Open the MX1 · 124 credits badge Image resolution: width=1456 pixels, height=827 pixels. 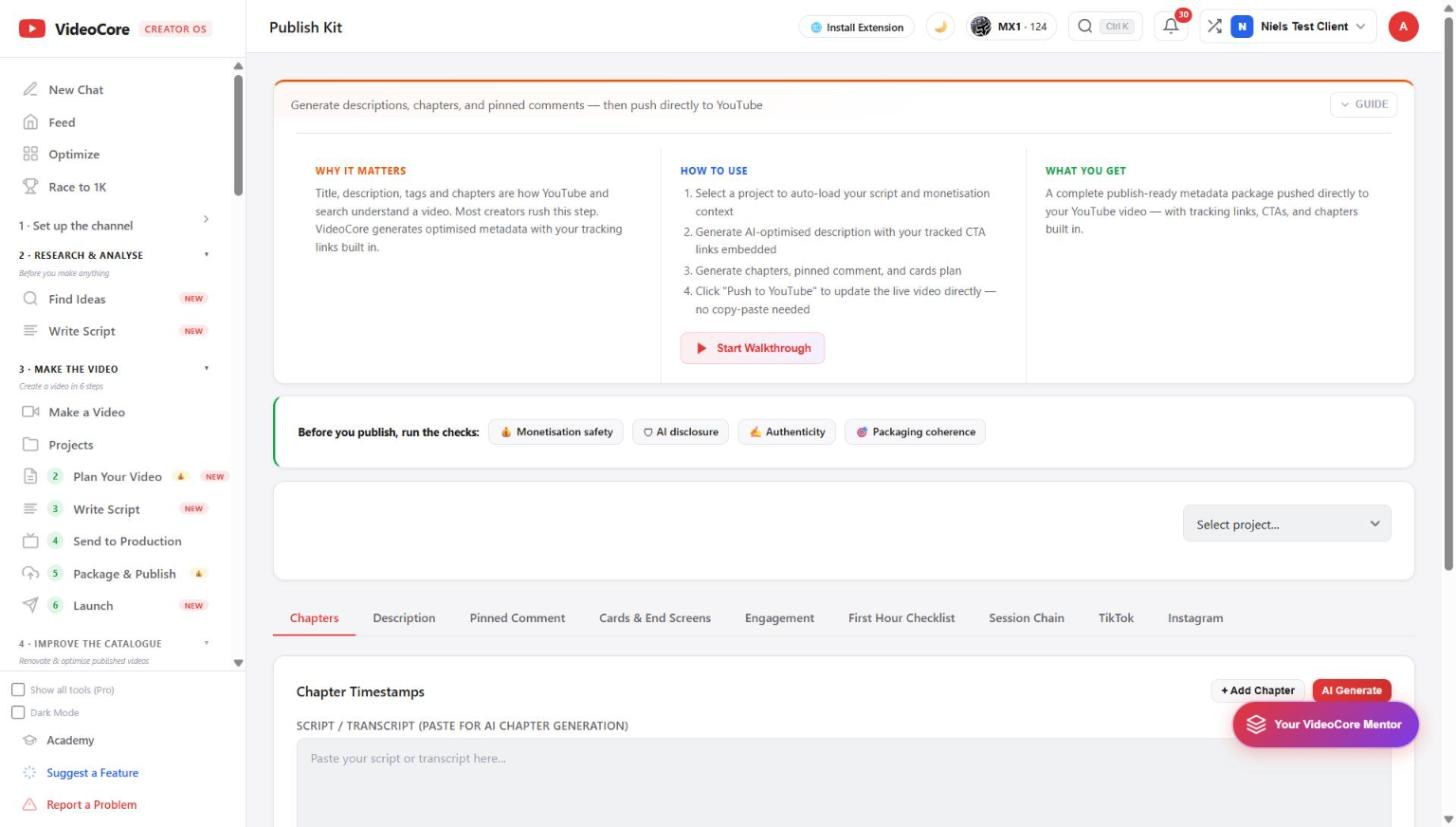pos(1012,27)
